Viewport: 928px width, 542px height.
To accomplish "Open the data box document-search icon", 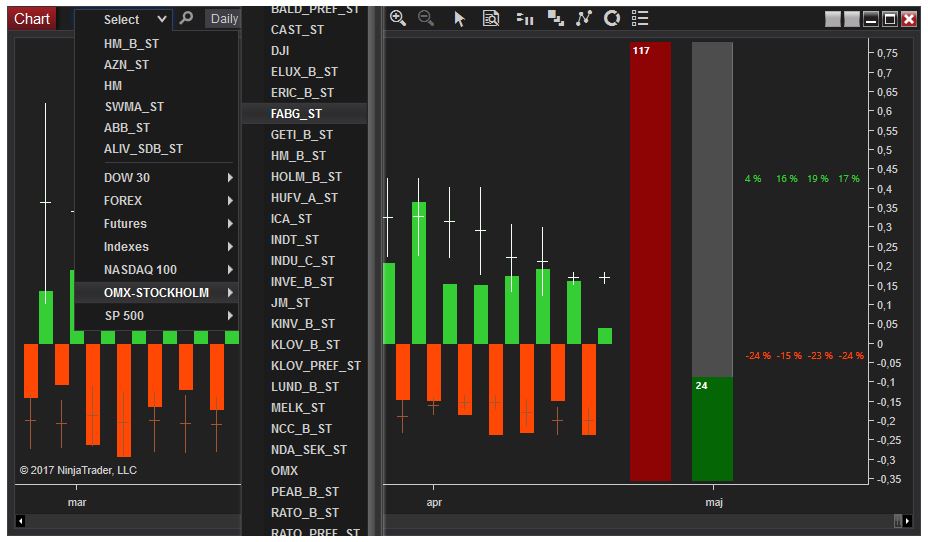I will pos(491,18).
